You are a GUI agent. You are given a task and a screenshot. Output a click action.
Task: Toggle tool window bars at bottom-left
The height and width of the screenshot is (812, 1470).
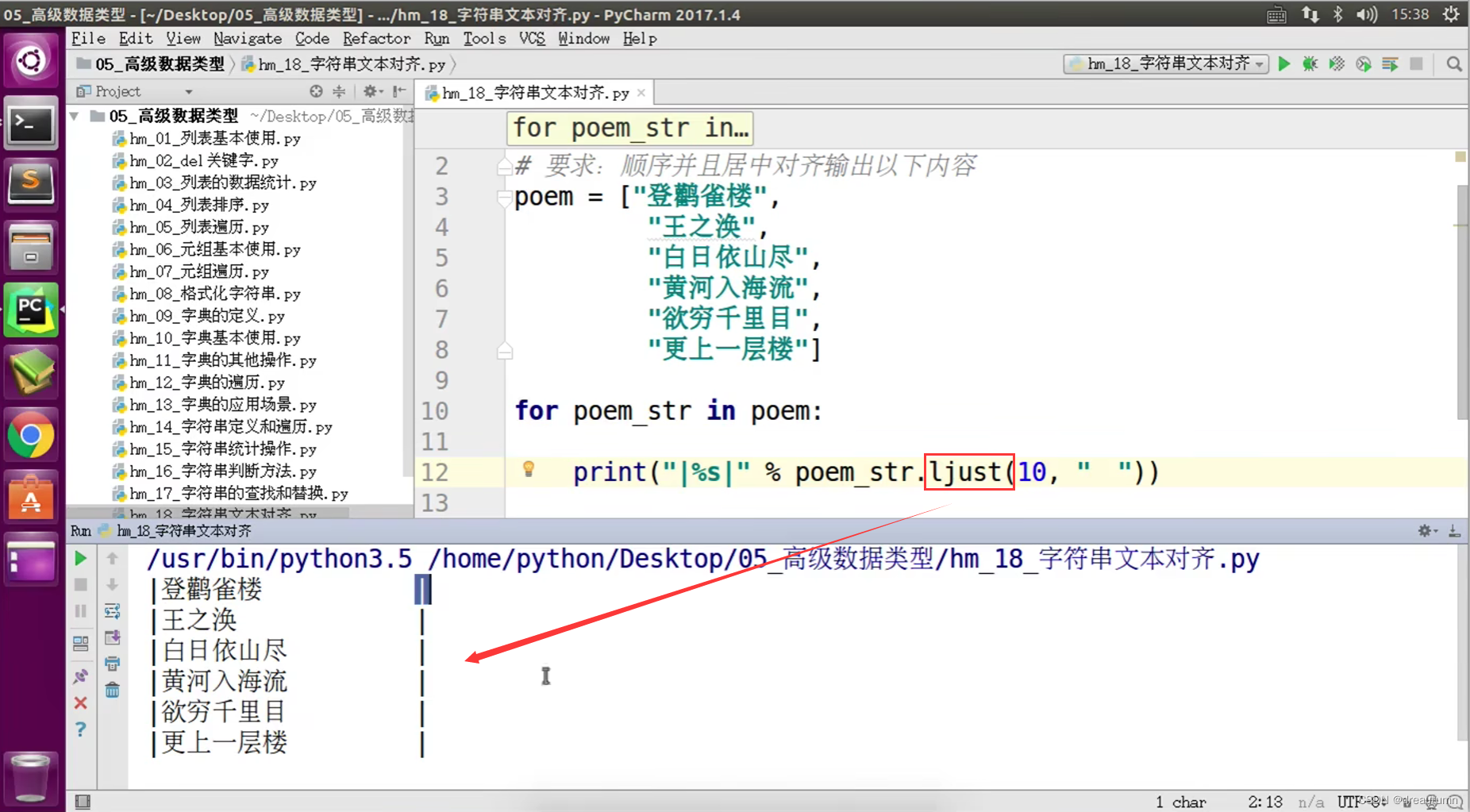83,802
